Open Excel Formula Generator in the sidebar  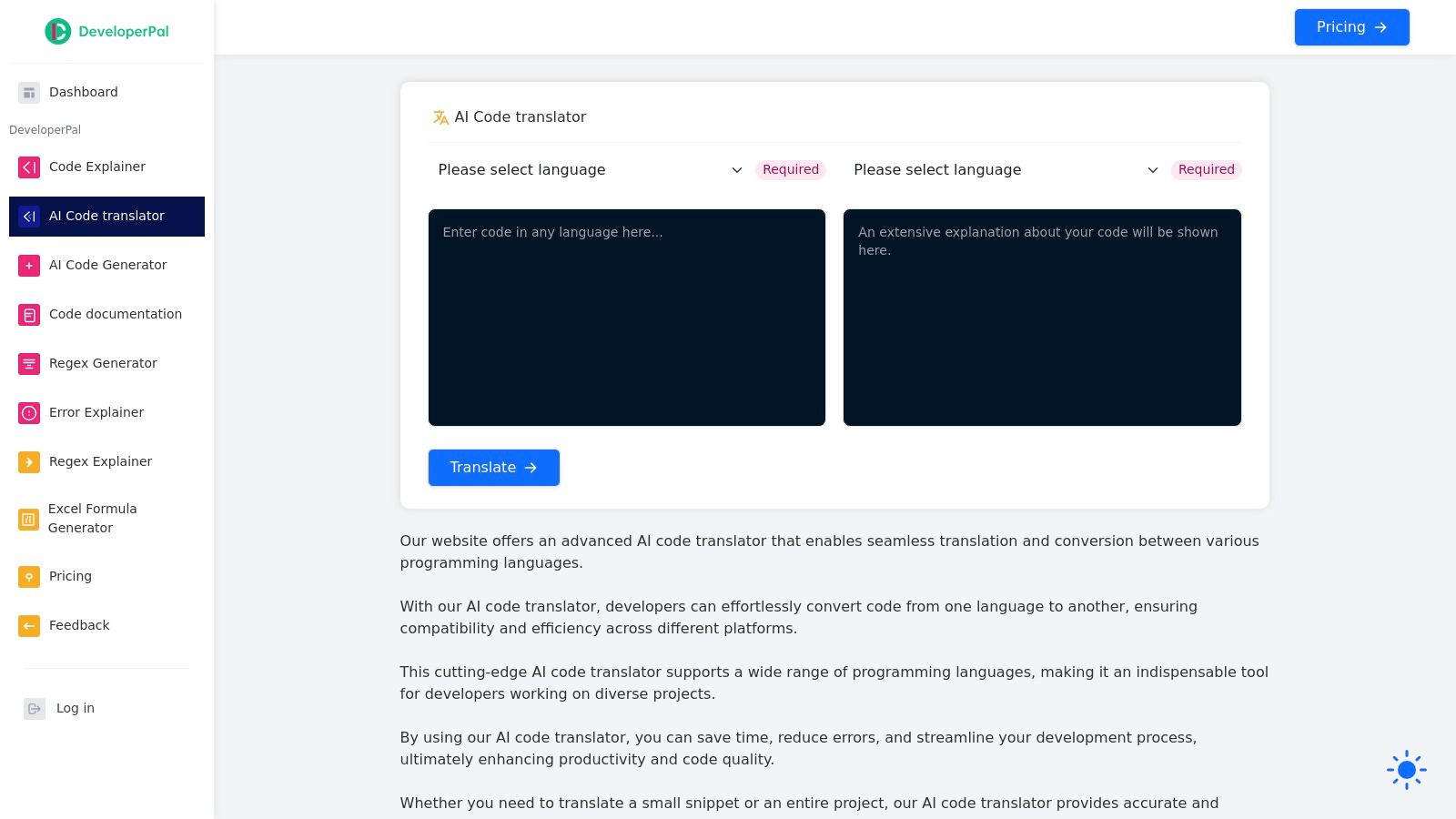coord(107,519)
